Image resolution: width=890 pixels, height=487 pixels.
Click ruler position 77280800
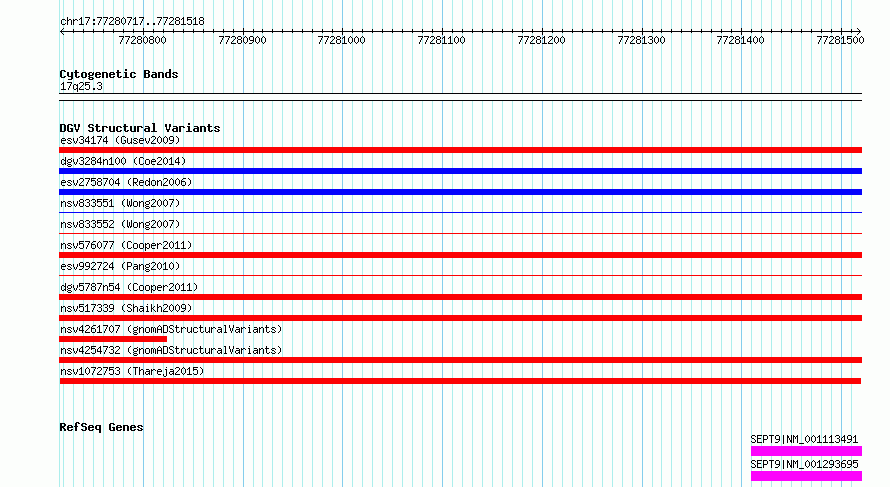[142, 40]
